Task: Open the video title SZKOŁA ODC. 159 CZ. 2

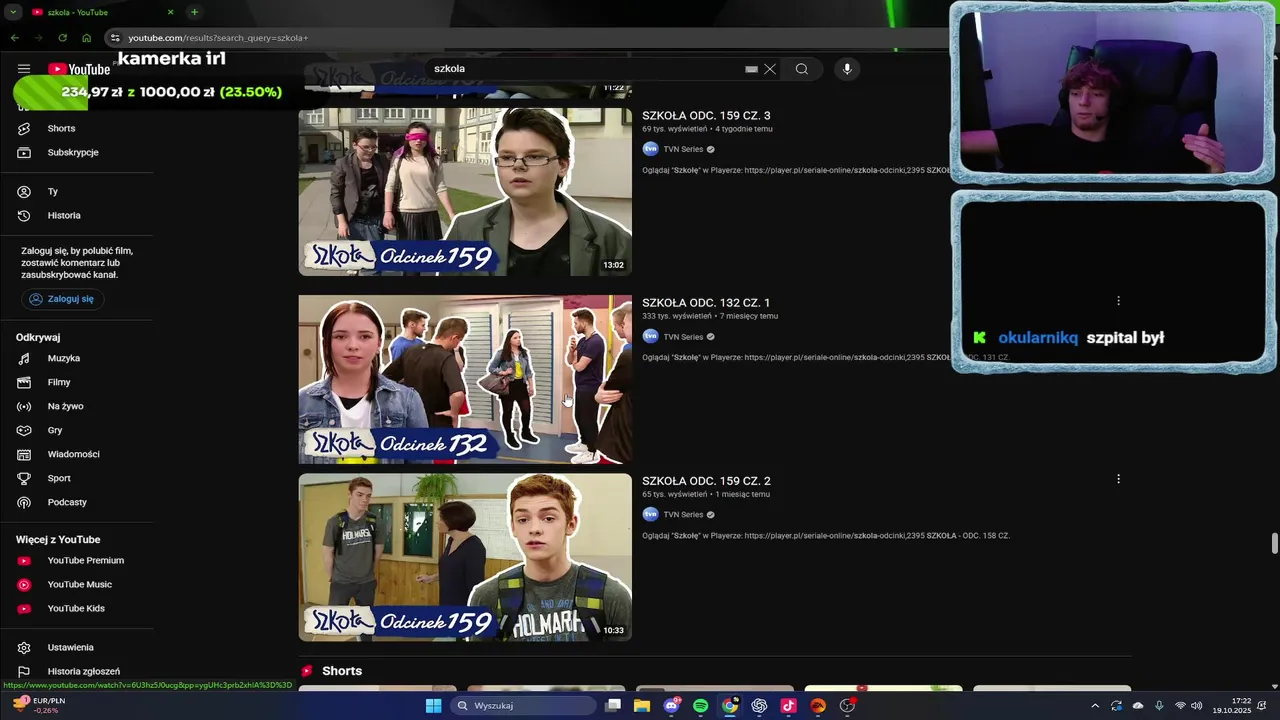Action: [x=706, y=481]
